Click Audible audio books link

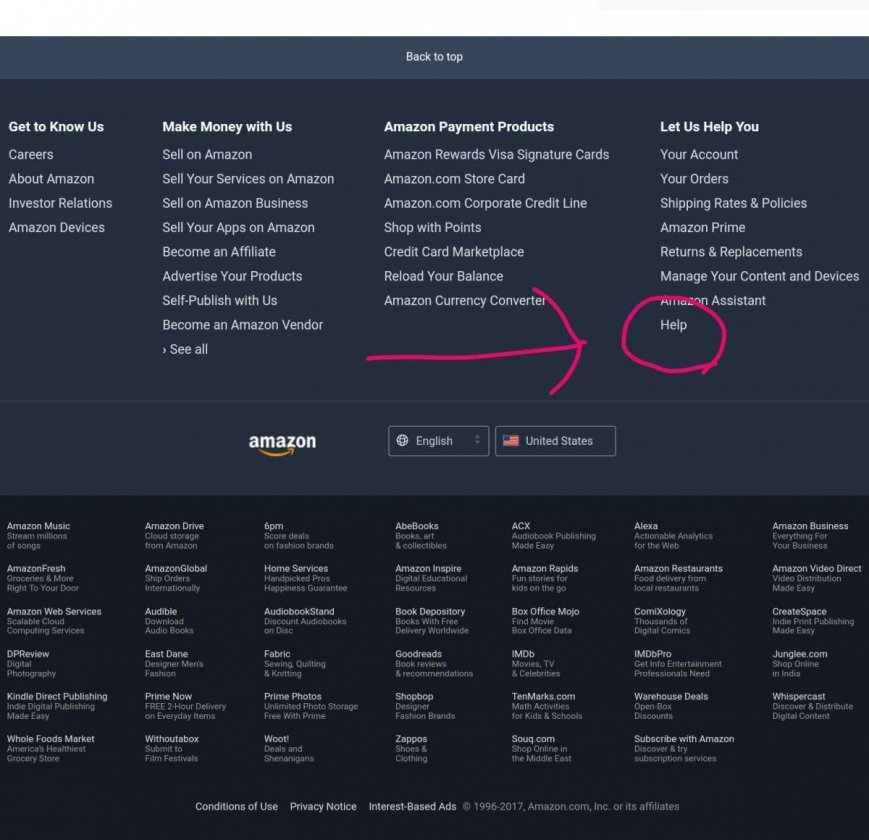(x=169, y=621)
